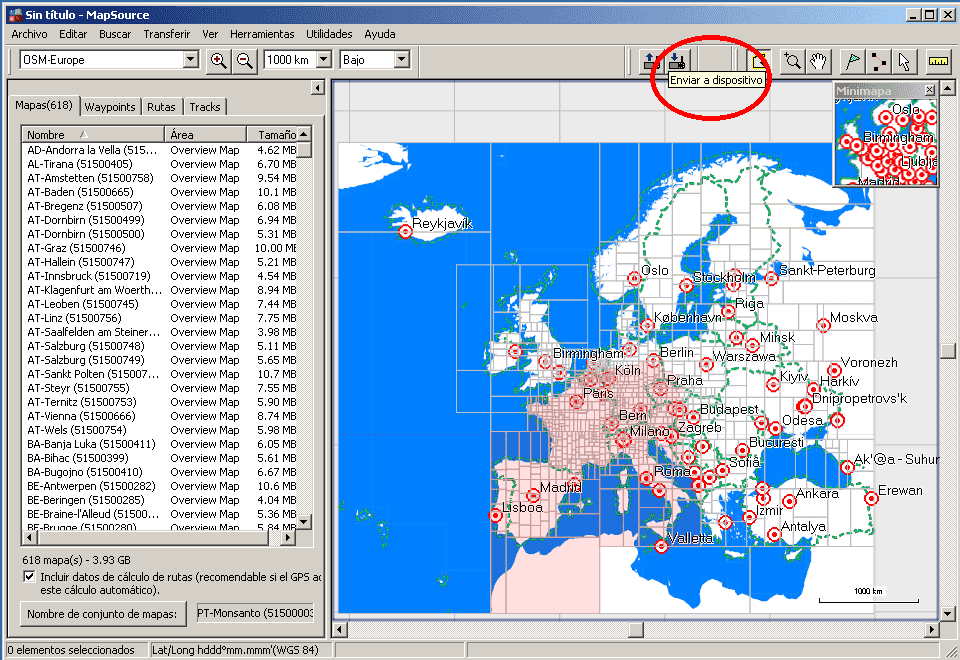The height and width of the screenshot is (660, 960).
Task: Click the map list scroll left arrow
Action: click(x=29, y=538)
